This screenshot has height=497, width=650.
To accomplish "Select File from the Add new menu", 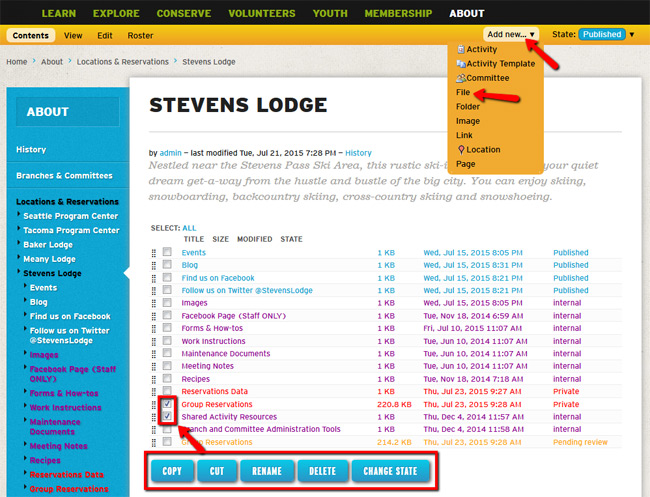I will pyautogui.click(x=463, y=92).
